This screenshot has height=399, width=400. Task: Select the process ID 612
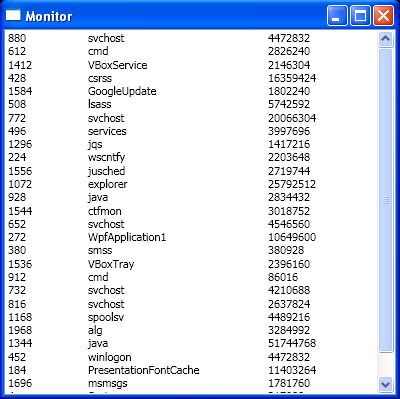(x=17, y=51)
